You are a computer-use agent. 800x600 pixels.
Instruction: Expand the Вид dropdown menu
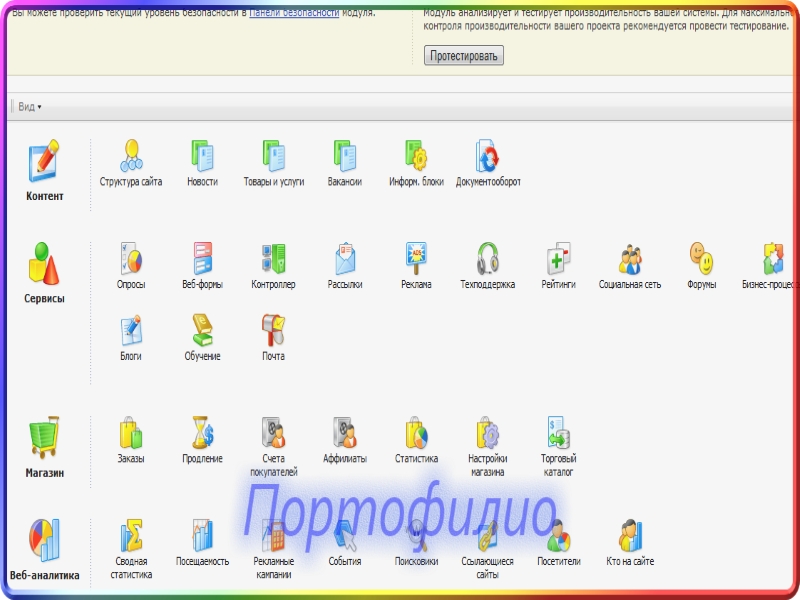point(30,107)
